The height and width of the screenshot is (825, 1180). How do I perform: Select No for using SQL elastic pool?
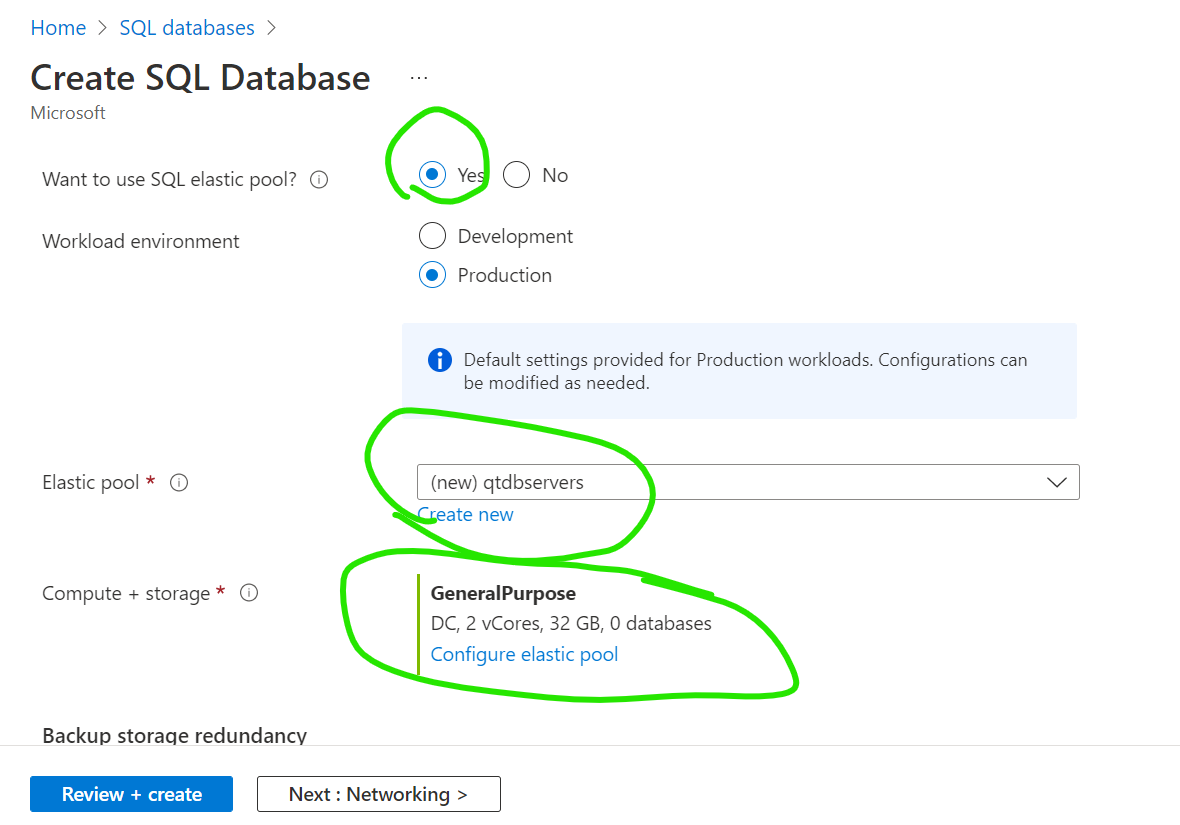[x=516, y=174]
